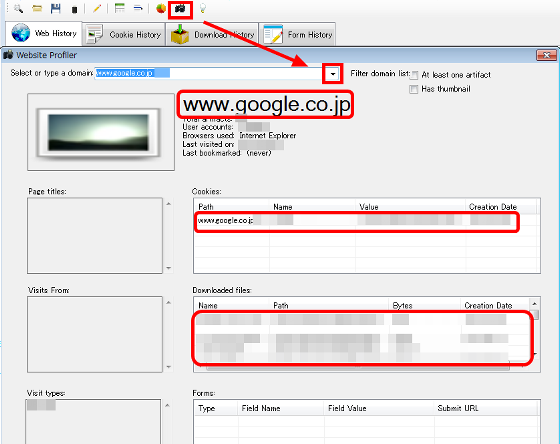560x444 pixels.
Task: Click the light bulb tips icon
Action: click(202, 8)
